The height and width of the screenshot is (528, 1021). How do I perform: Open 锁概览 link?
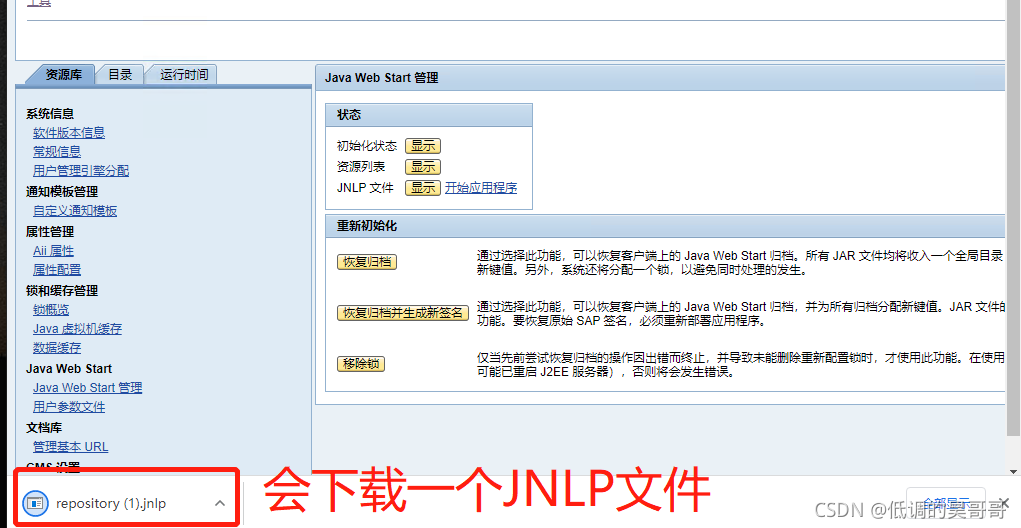click(x=51, y=310)
